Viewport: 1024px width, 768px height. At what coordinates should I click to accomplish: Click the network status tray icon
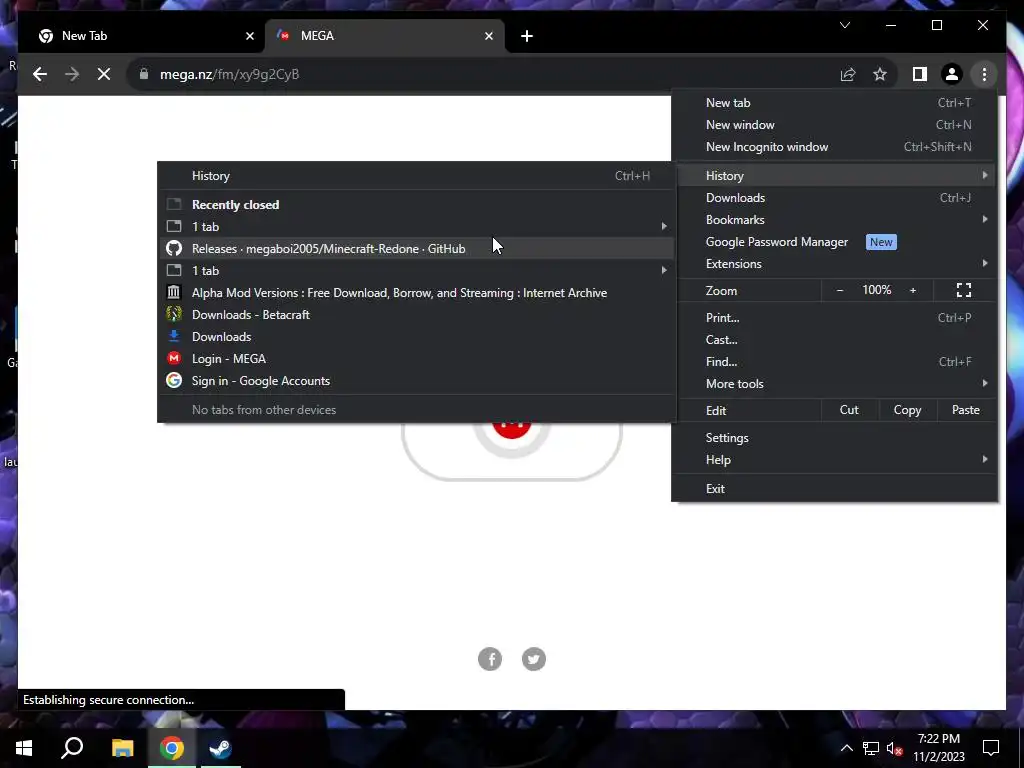871,748
